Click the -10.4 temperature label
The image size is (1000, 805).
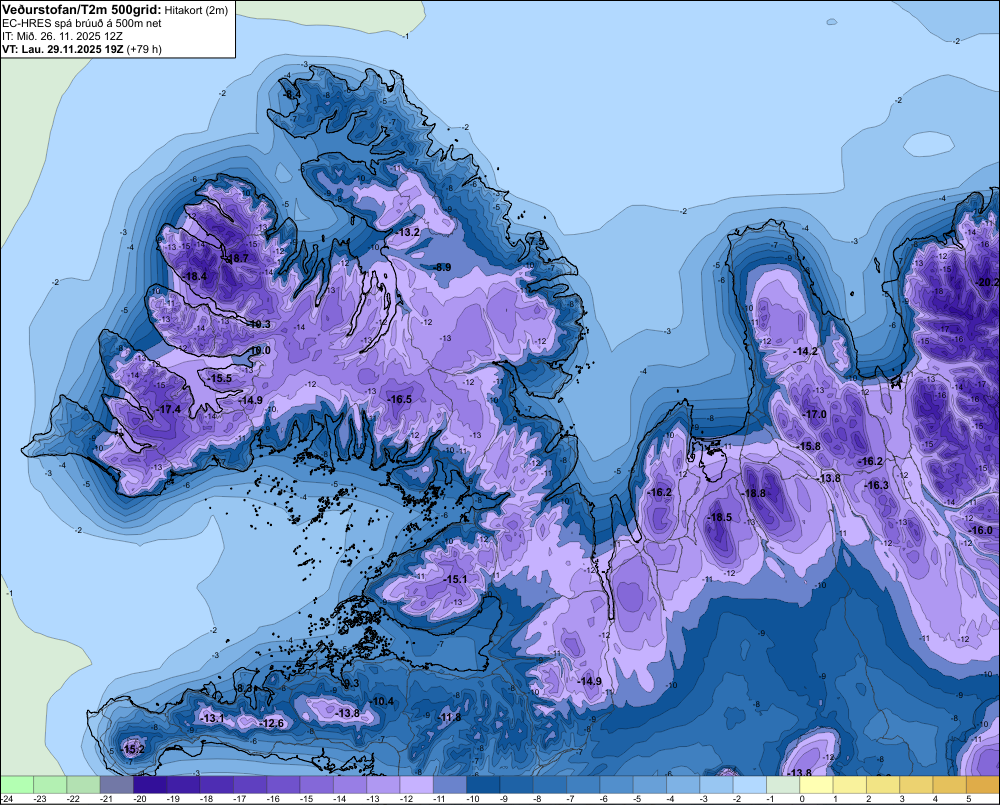click(381, 702)
